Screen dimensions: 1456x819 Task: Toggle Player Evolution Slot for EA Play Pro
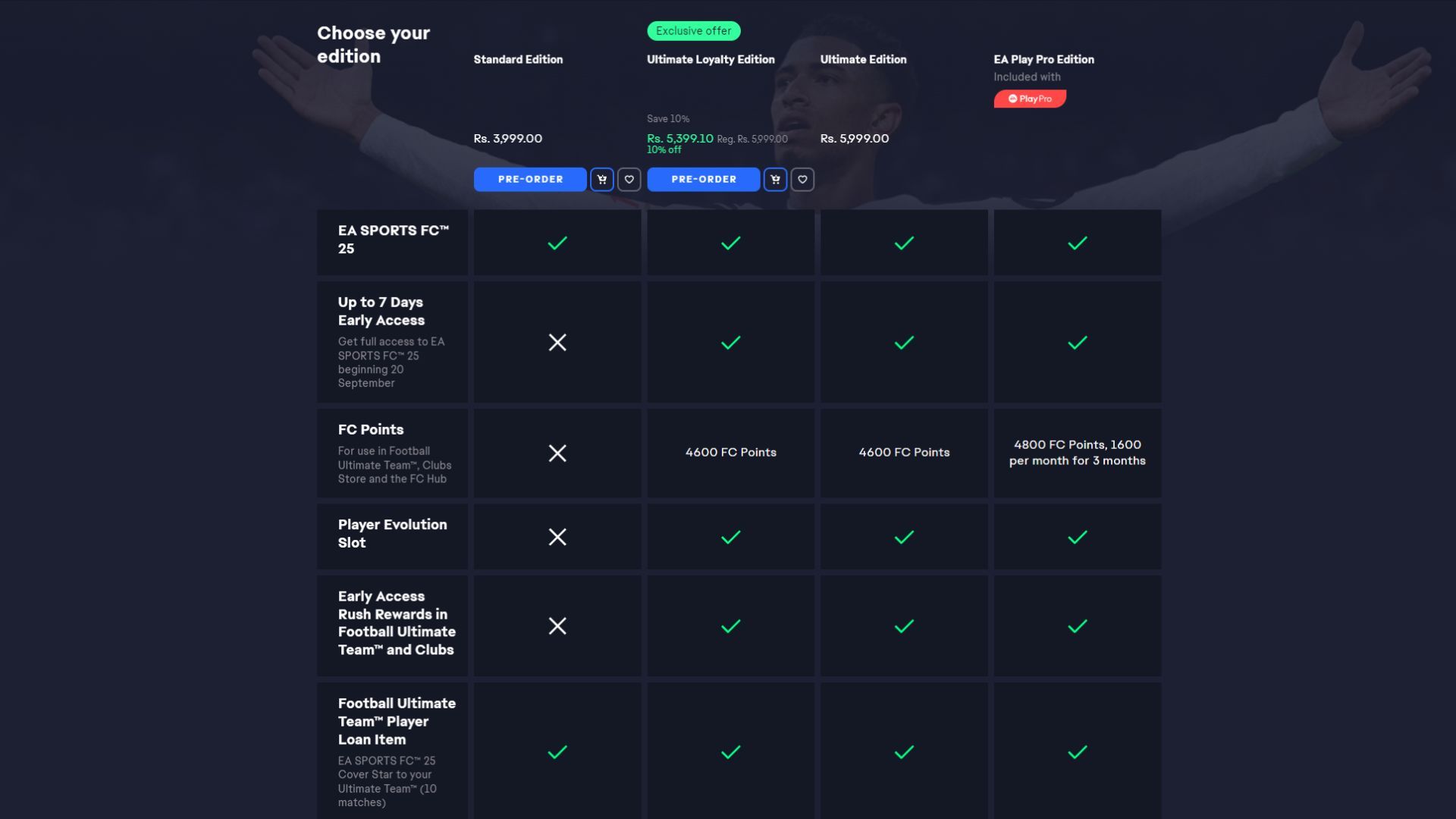coord(1077,536)
